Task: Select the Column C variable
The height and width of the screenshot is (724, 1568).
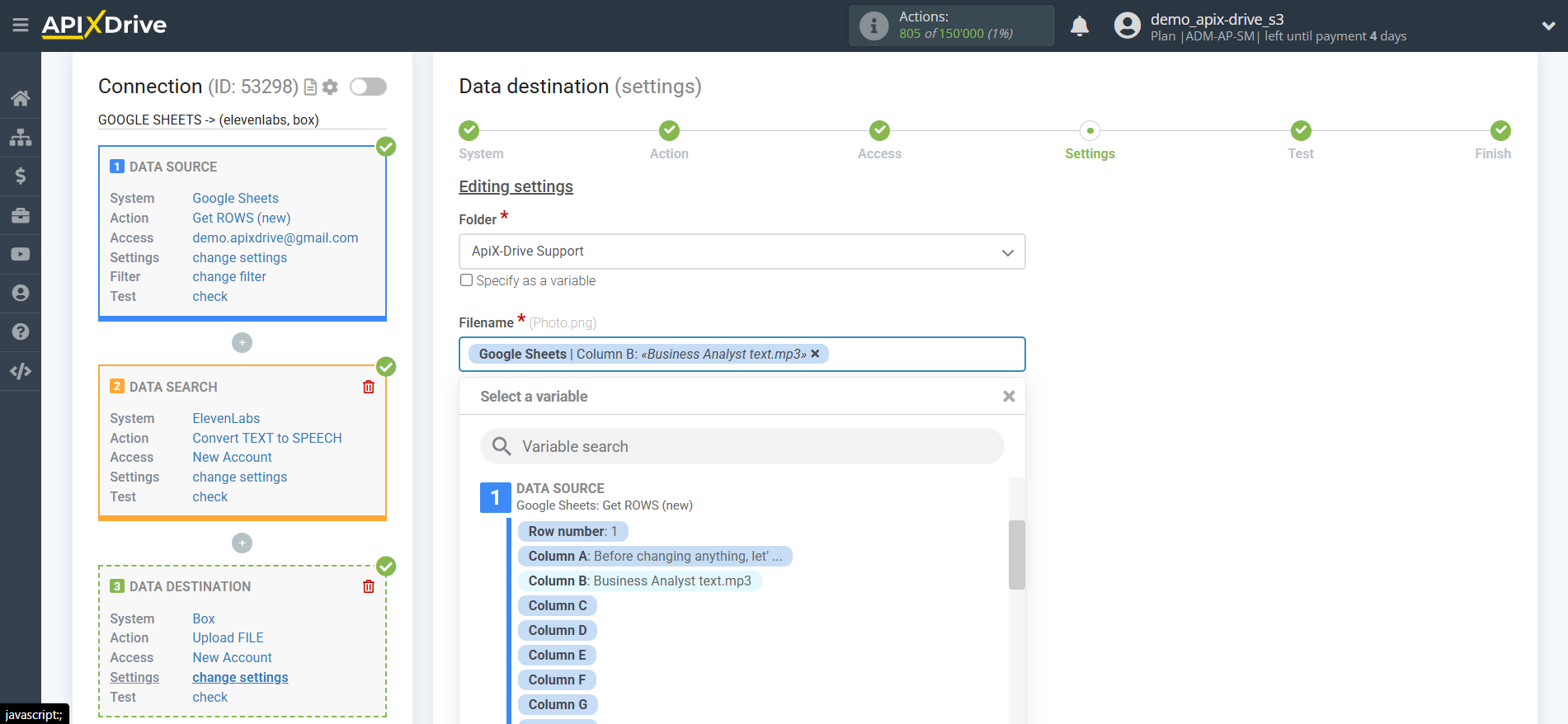Action: tap(558, 606)
